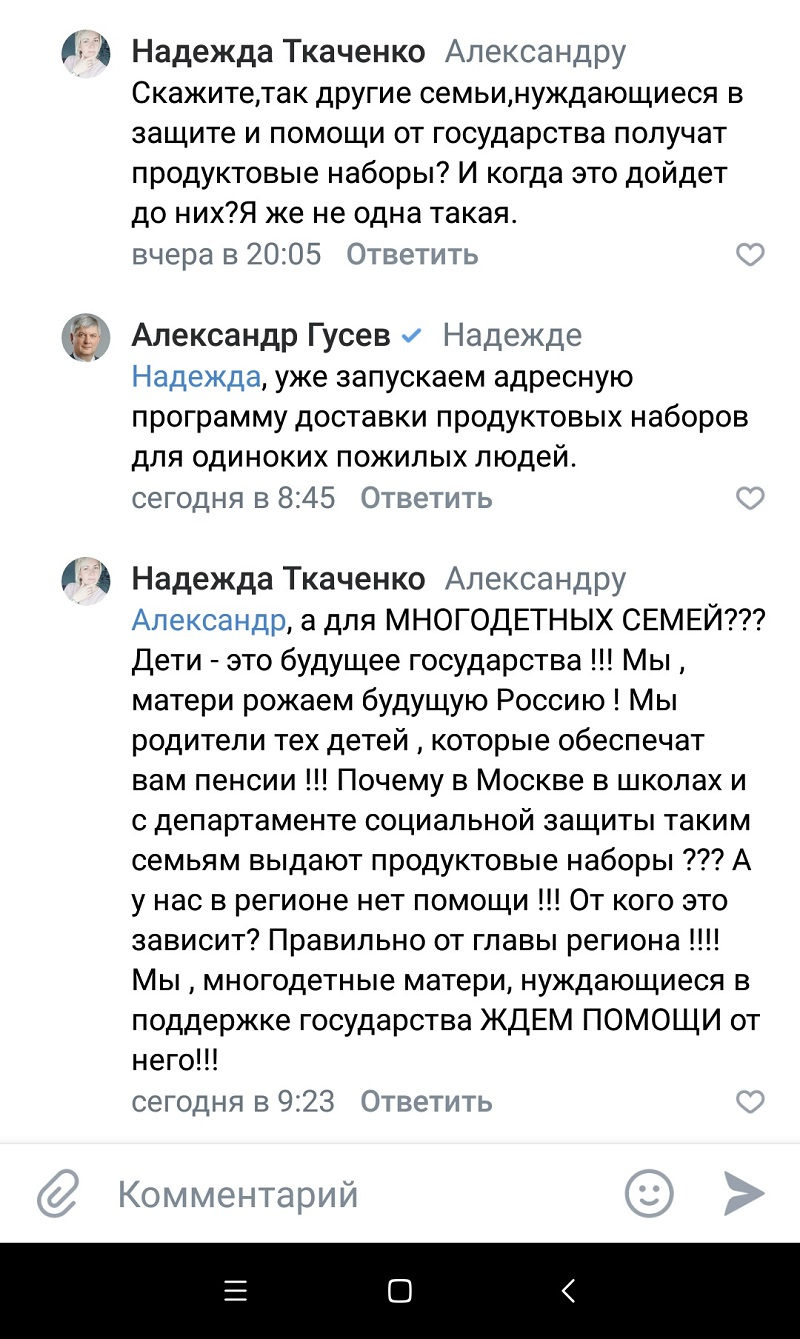800x1339 pixels.
Task: Like Alexander Gusev's 8:45 comment heart
Action: click(x=750, y=498)
